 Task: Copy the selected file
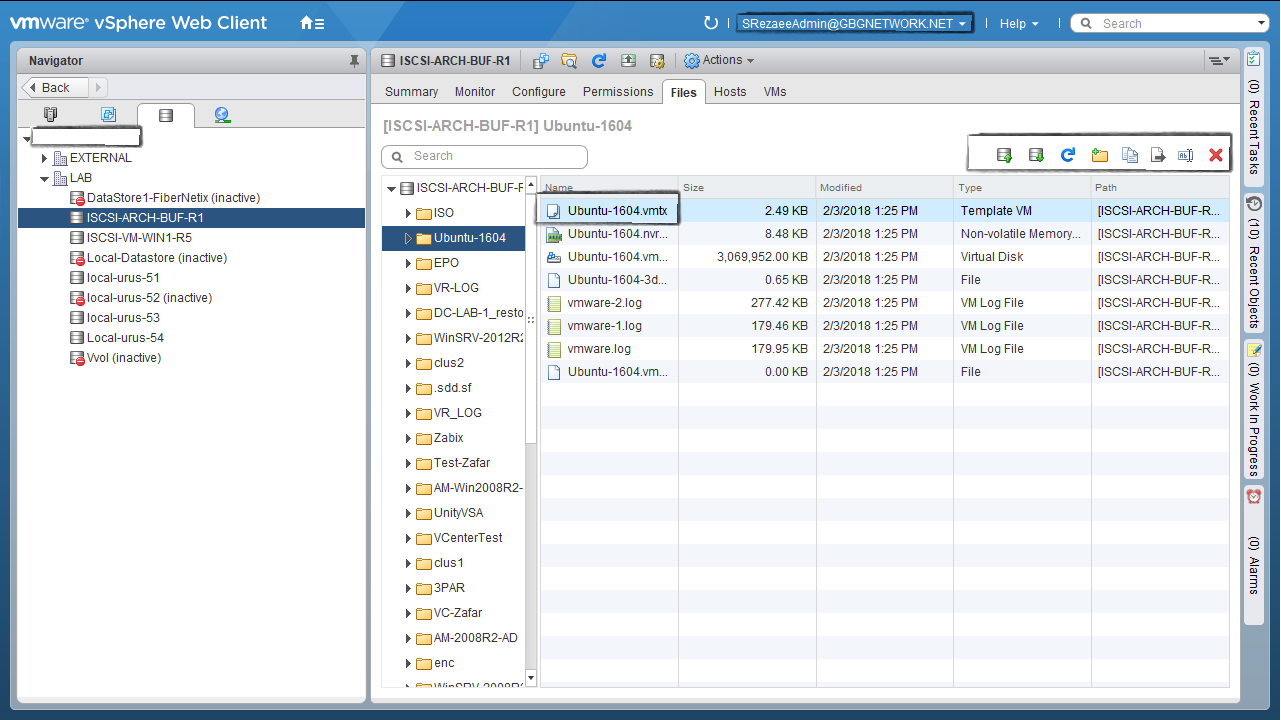[1130, 155]
